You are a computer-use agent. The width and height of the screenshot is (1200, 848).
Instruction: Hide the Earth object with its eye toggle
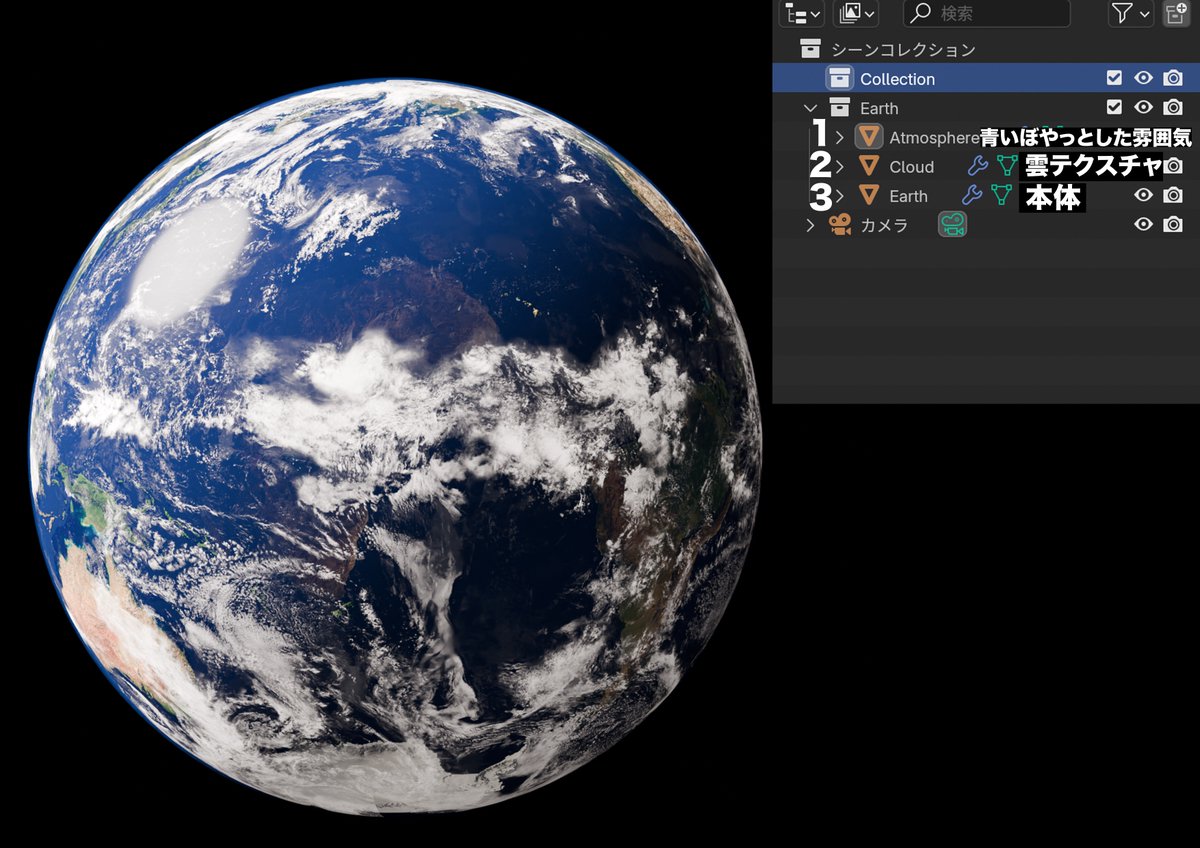(x=1144, y=196)
